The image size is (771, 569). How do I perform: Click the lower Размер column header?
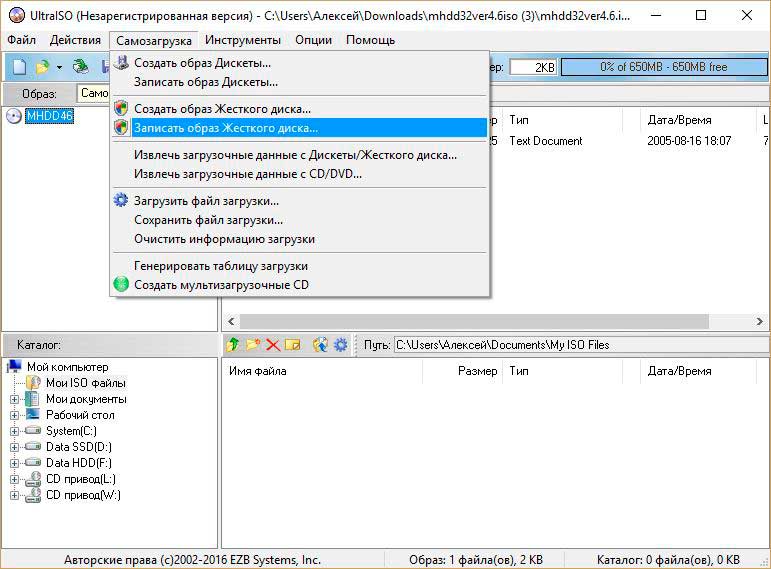click(462, 371)
